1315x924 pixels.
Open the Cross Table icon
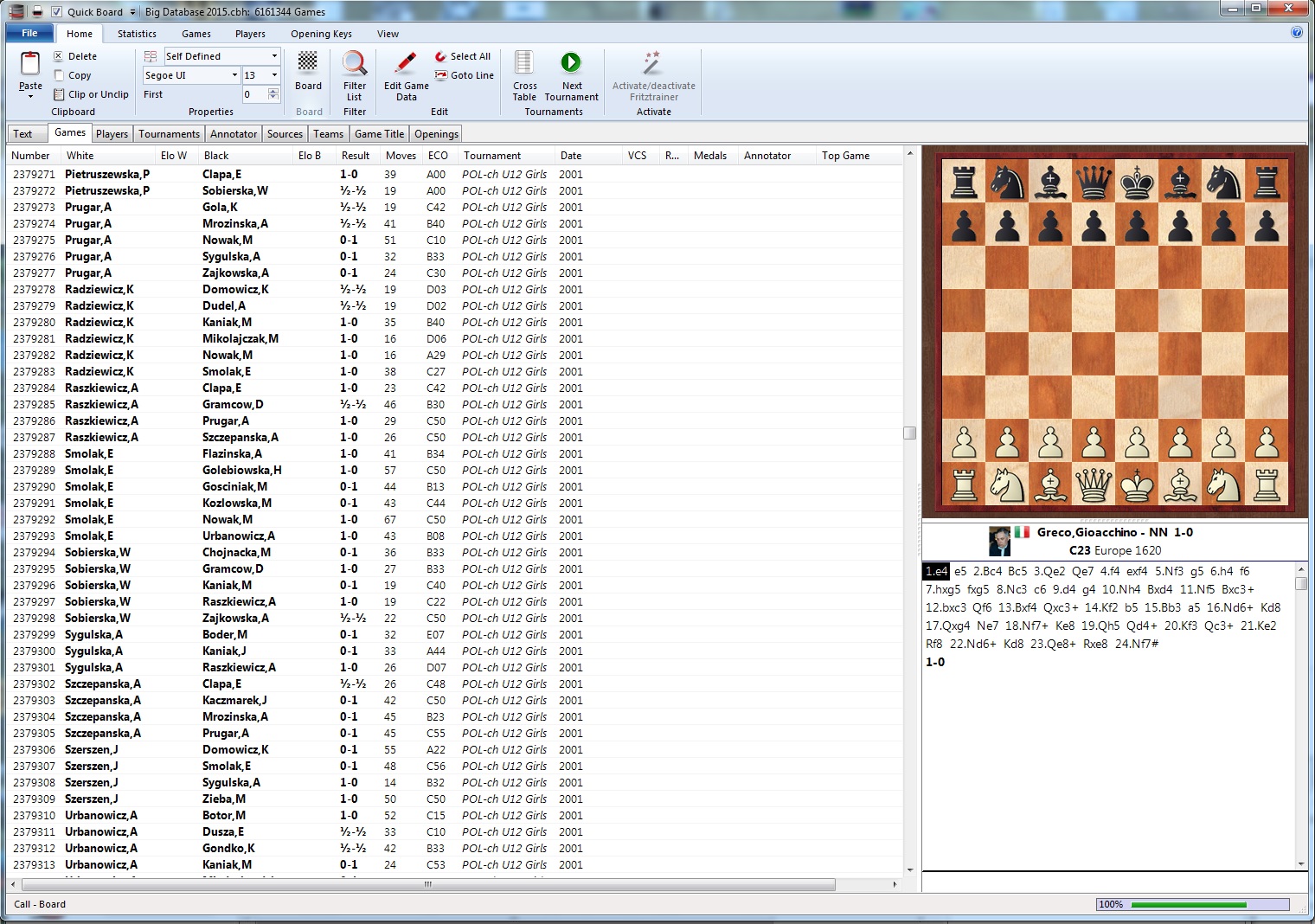tap(524, 63)
